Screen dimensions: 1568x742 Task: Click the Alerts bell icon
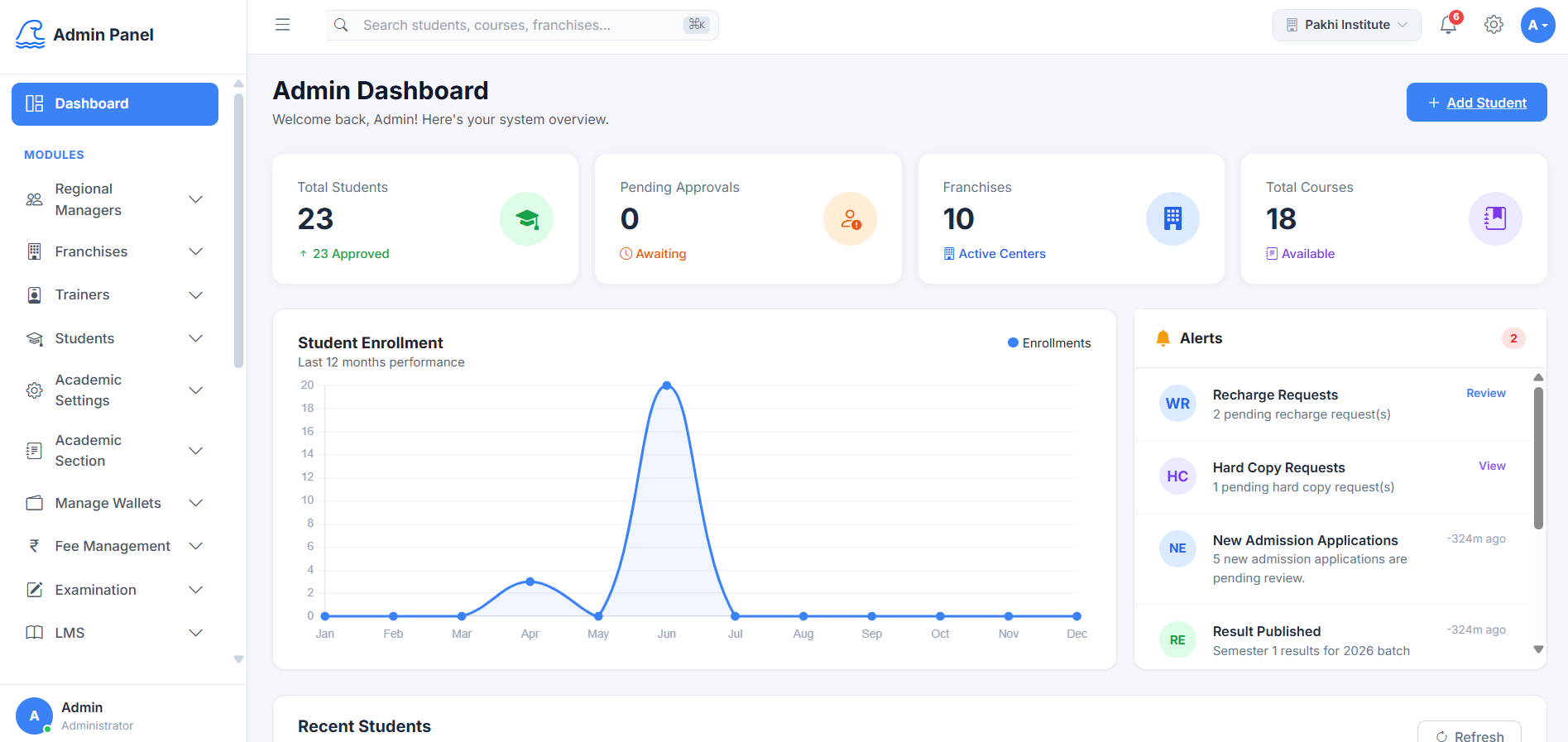point(1163,338)
